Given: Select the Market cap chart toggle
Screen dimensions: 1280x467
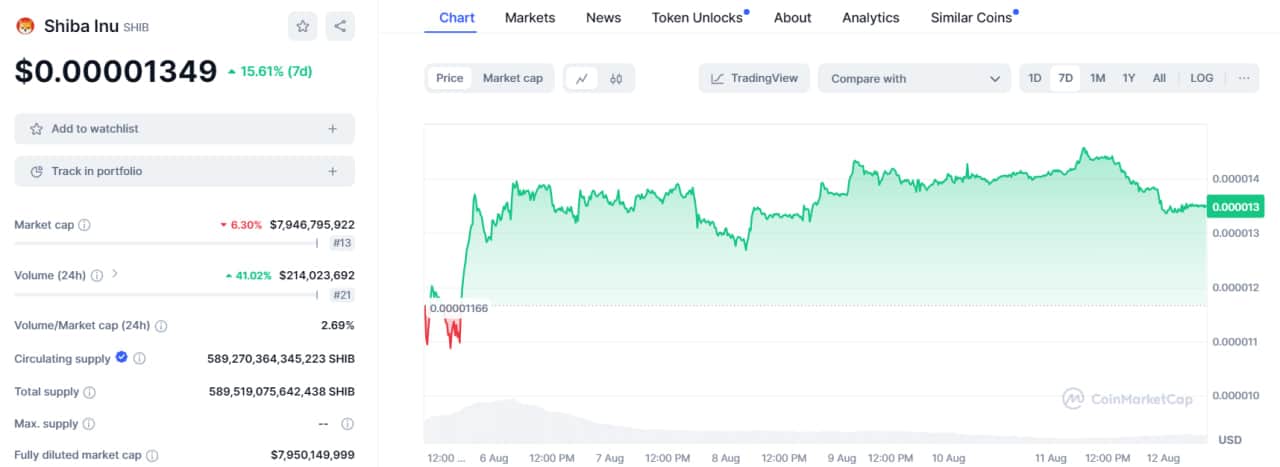Looking at the screenshot, I should click(513, 78).
